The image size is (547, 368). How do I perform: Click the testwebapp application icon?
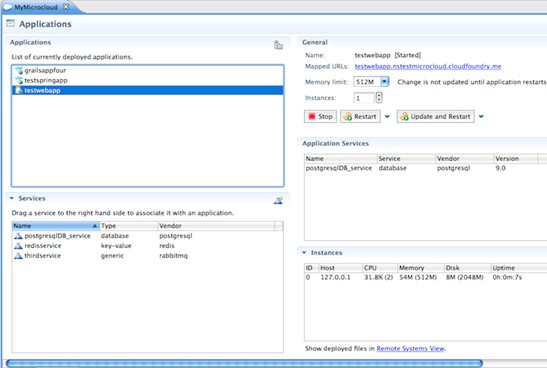(19, 91)
